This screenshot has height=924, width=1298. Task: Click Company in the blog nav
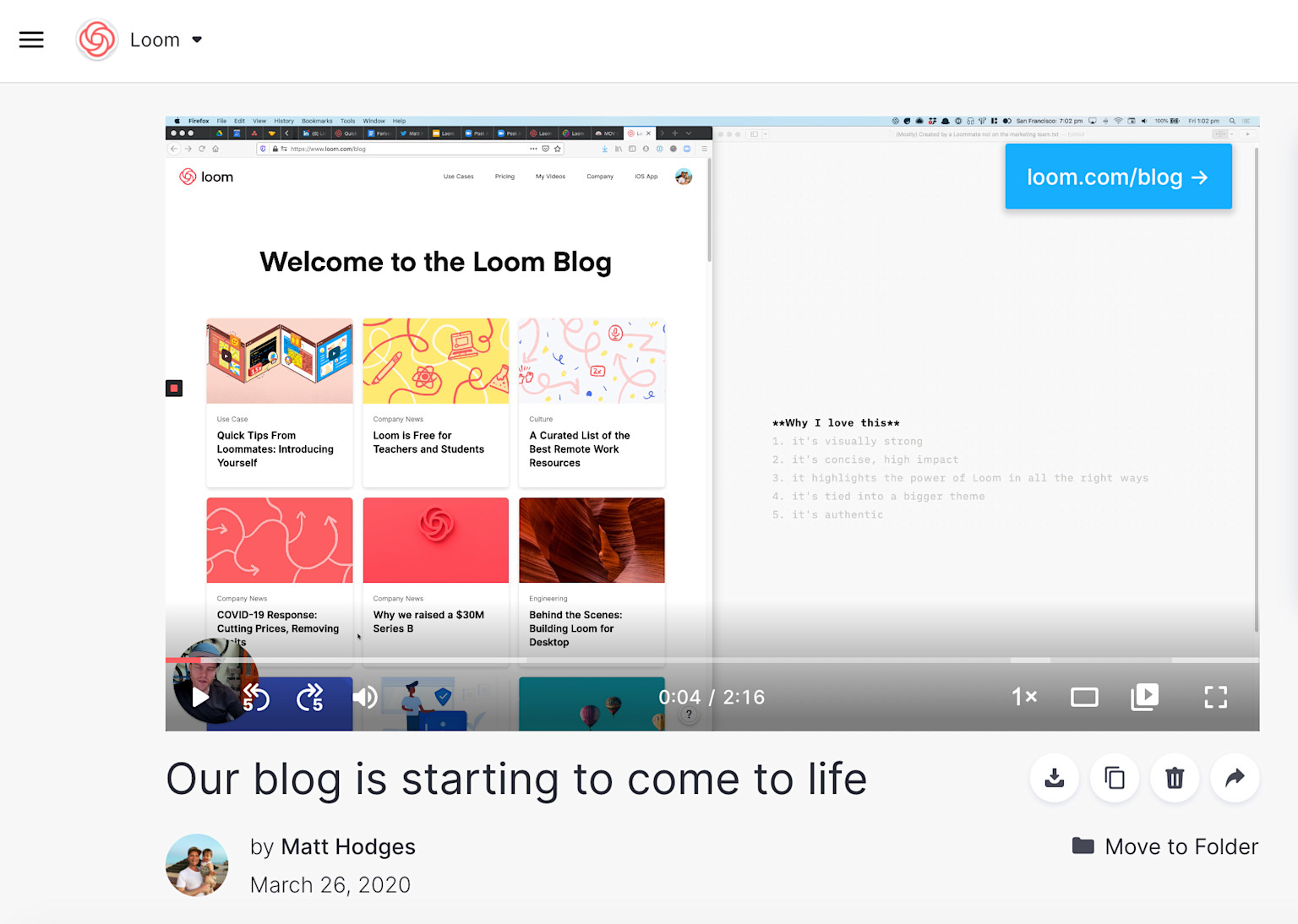(600, 177)
